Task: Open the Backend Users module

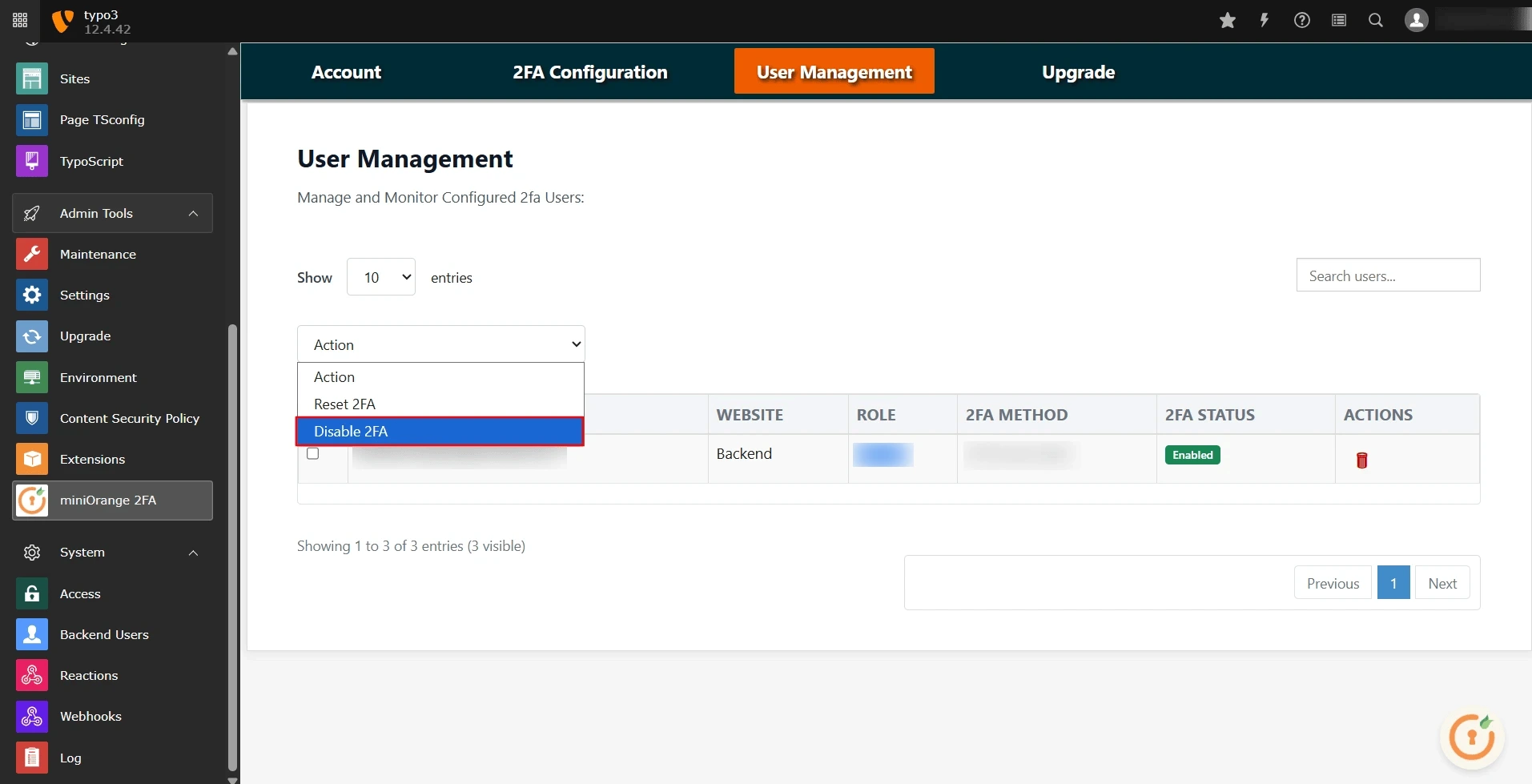Action: 104,633
